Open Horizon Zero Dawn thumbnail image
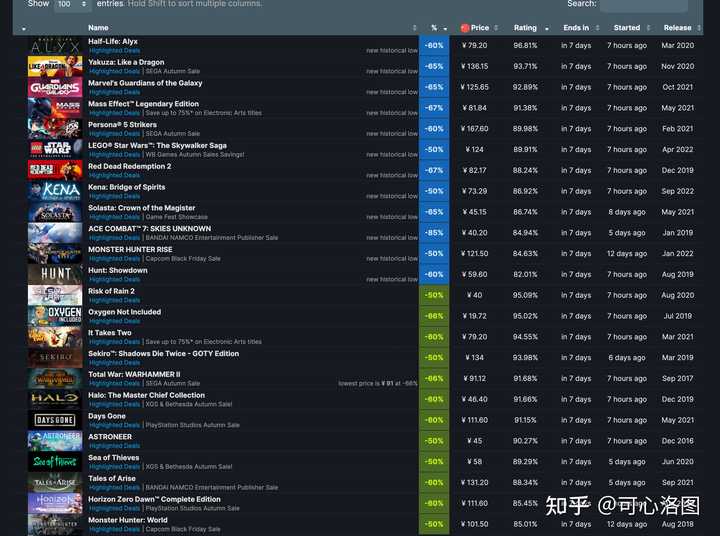This screenshot has height=536, width=720. 55,503
